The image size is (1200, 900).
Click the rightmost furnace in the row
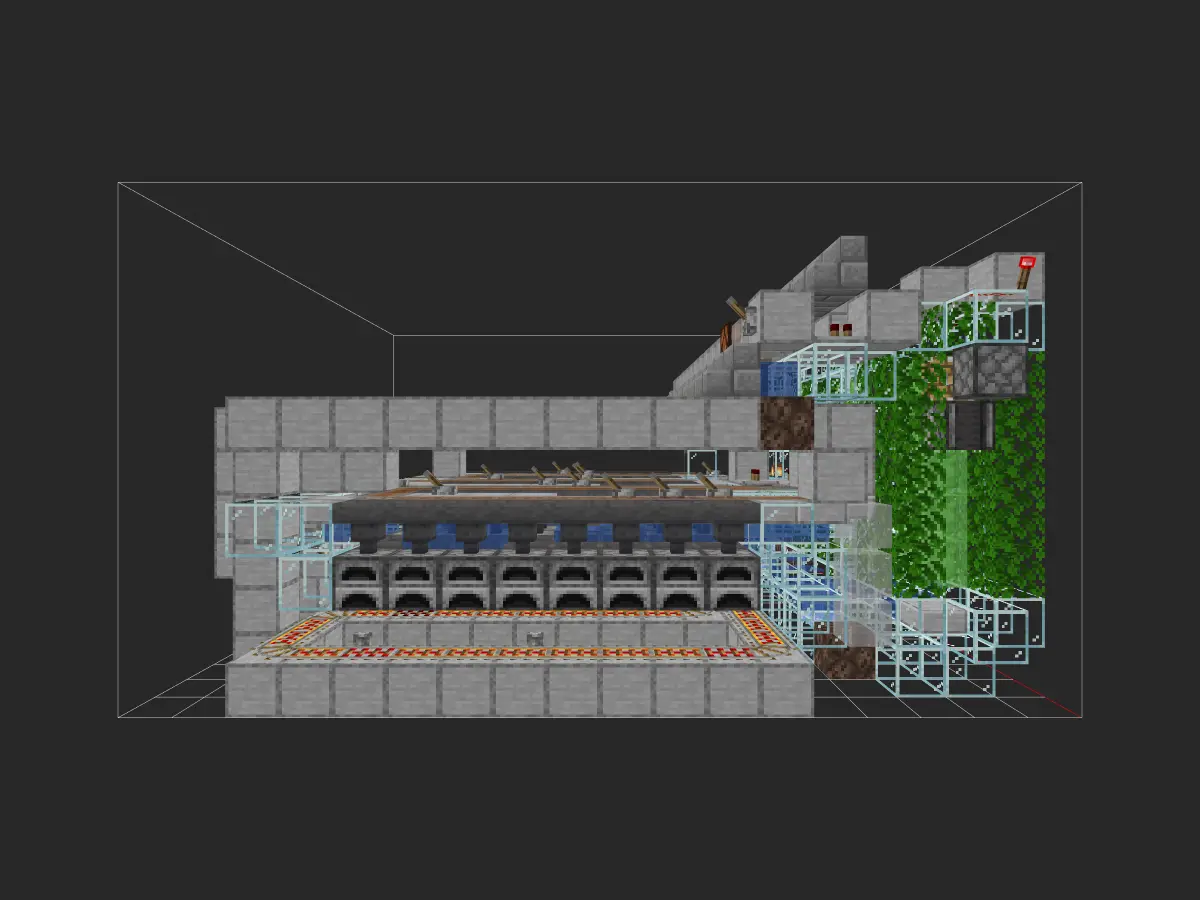tap(734, 583)
